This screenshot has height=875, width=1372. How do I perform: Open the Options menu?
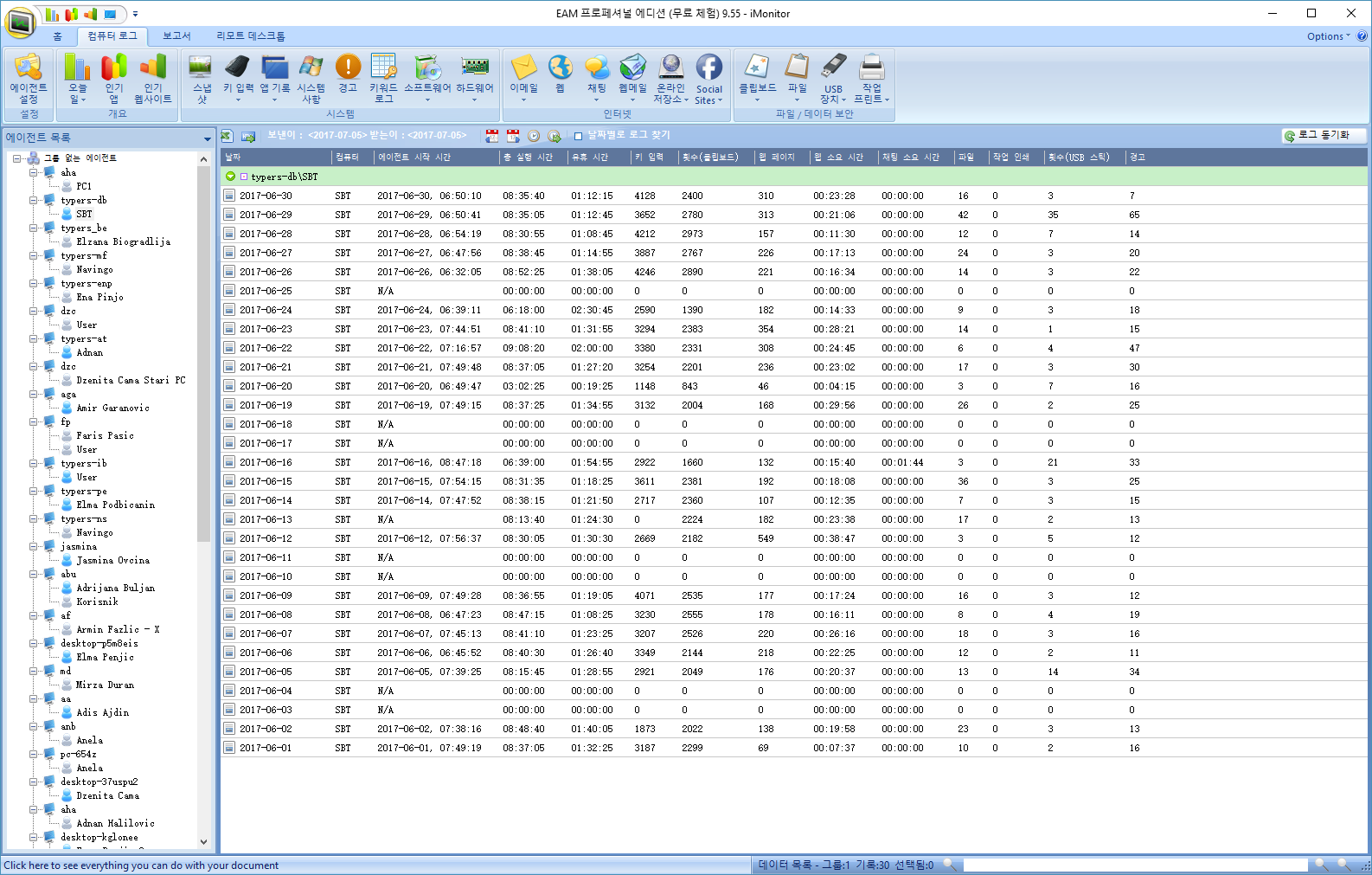(1328, 36)
